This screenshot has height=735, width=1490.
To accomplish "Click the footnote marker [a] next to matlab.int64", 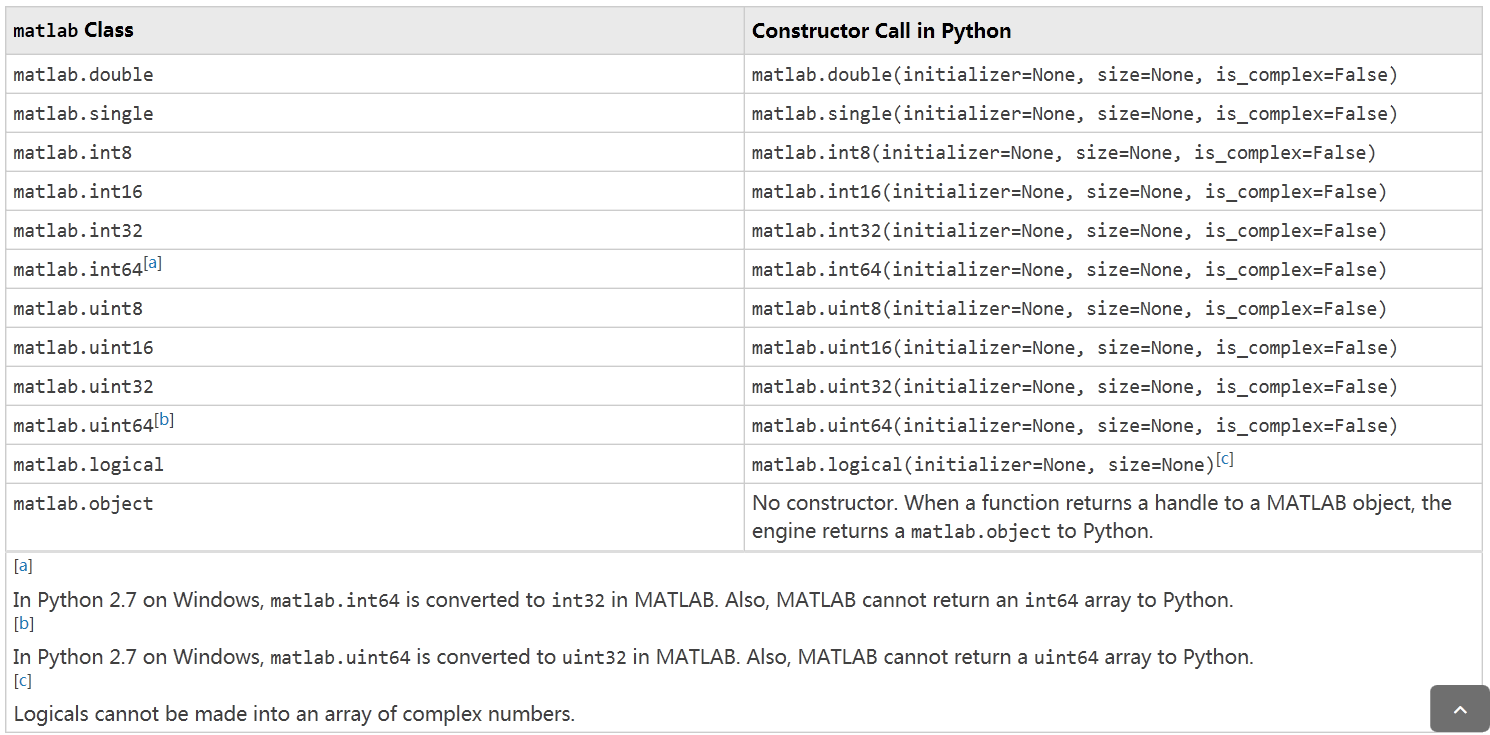I will point(152,262).
